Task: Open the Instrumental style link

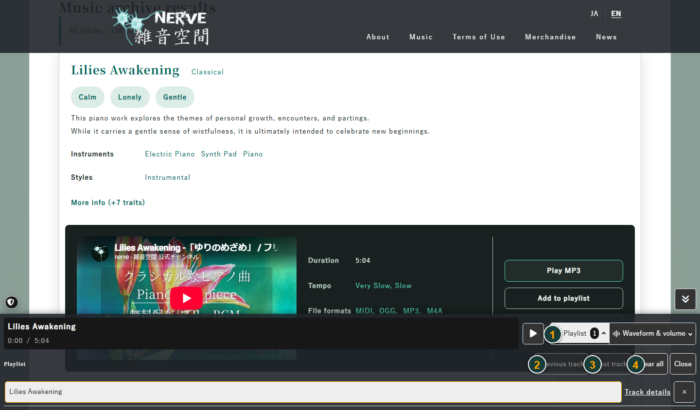Action: [167, 177]
